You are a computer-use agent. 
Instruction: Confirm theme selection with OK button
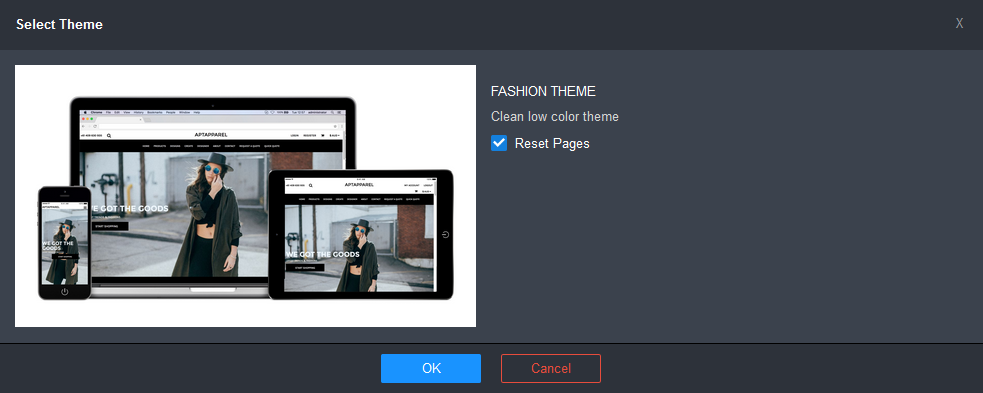point(431,369)
